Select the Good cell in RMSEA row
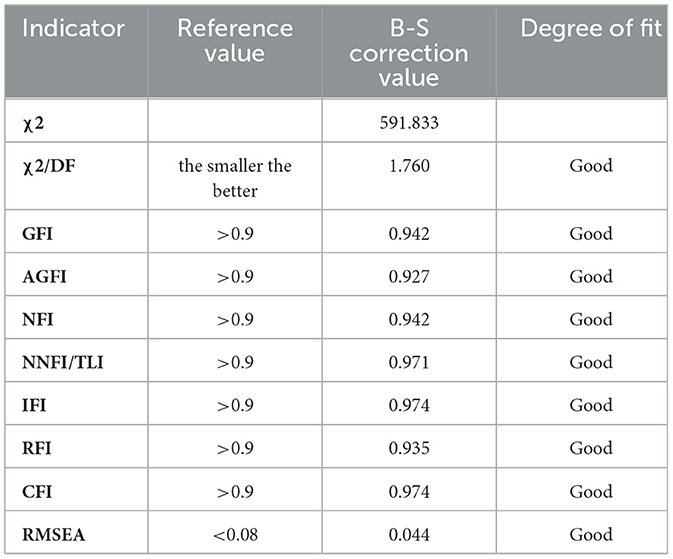This screenshot has height=559, width=673. [x=591, y=535]
